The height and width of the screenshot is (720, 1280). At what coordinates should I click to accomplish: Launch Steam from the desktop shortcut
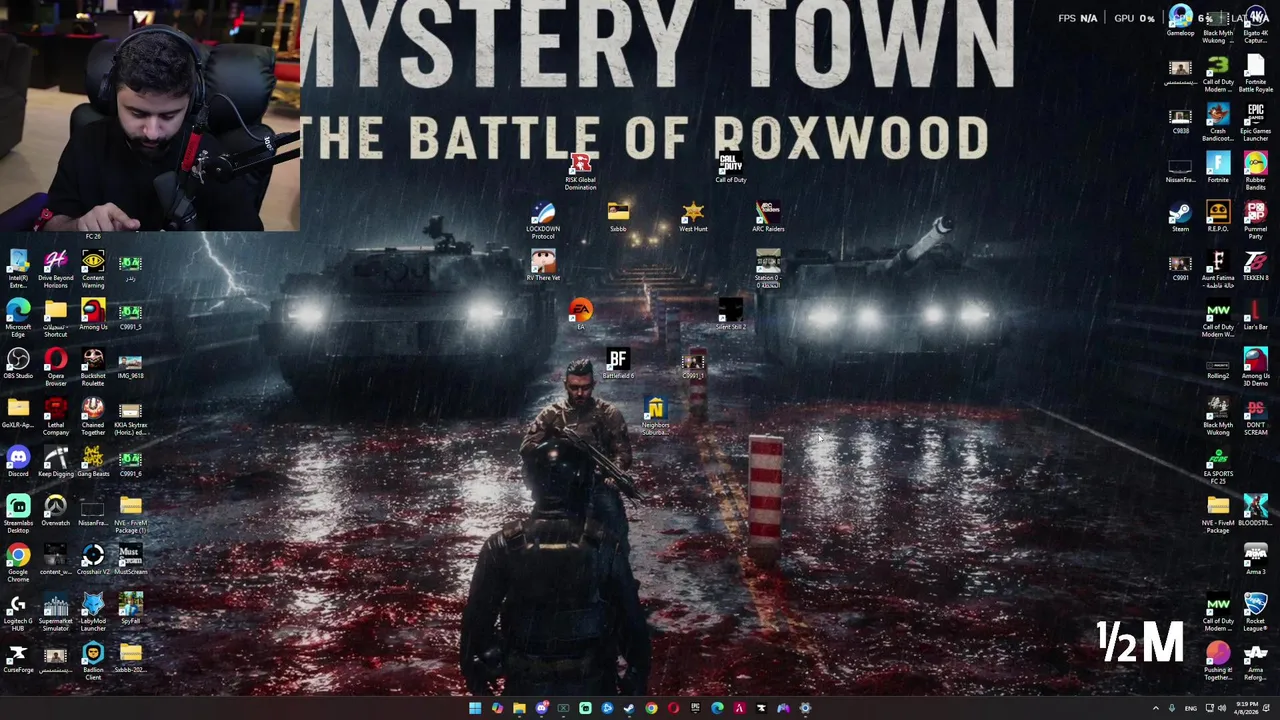coord(1180,218)
